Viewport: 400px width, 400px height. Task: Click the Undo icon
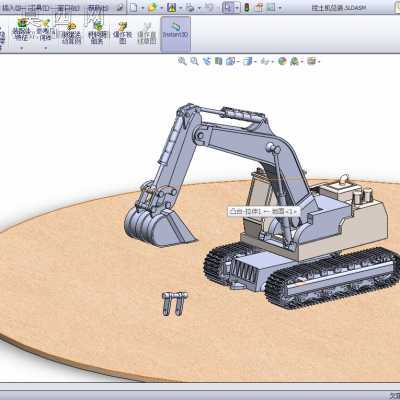[209, 7]
